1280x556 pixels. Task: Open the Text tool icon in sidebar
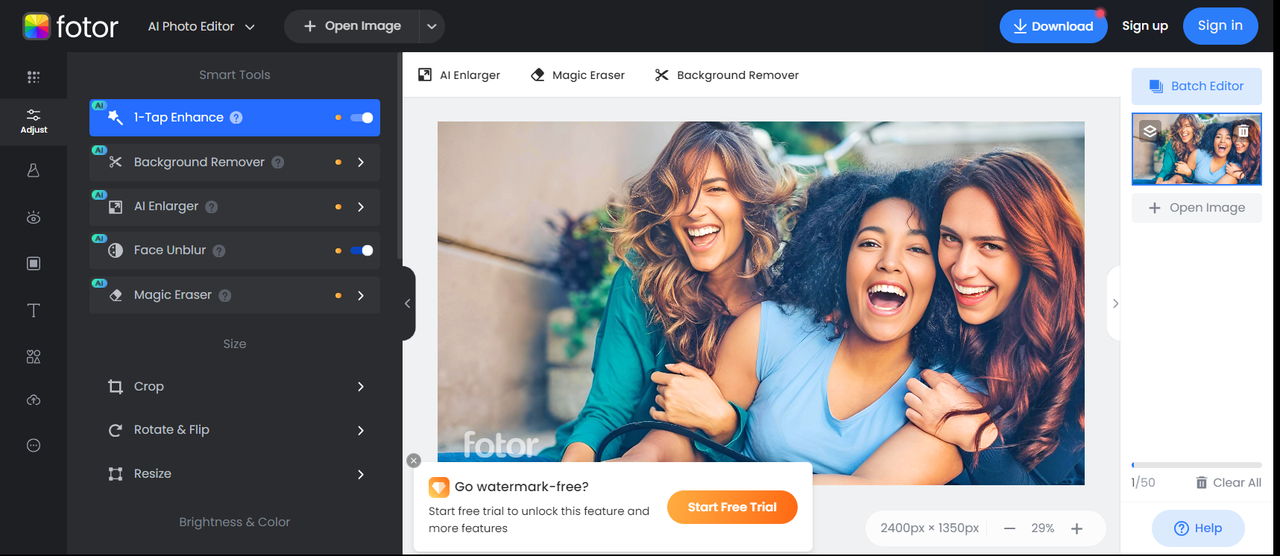pyautogui.click(x=33, y=310)
